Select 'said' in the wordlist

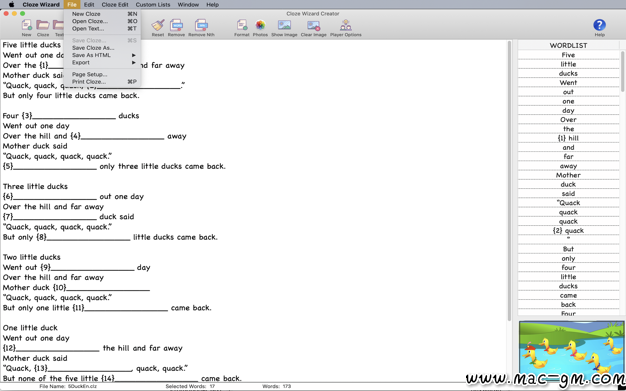click(568, 193)
